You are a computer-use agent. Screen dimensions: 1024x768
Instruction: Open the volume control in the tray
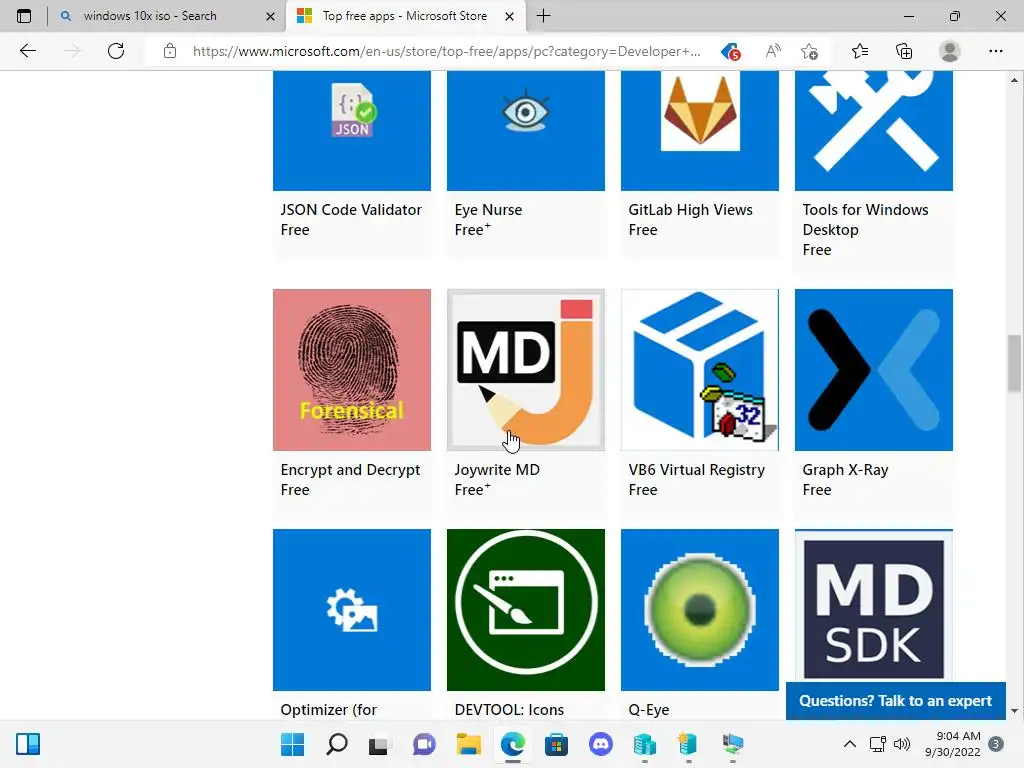tap(902, 744)
